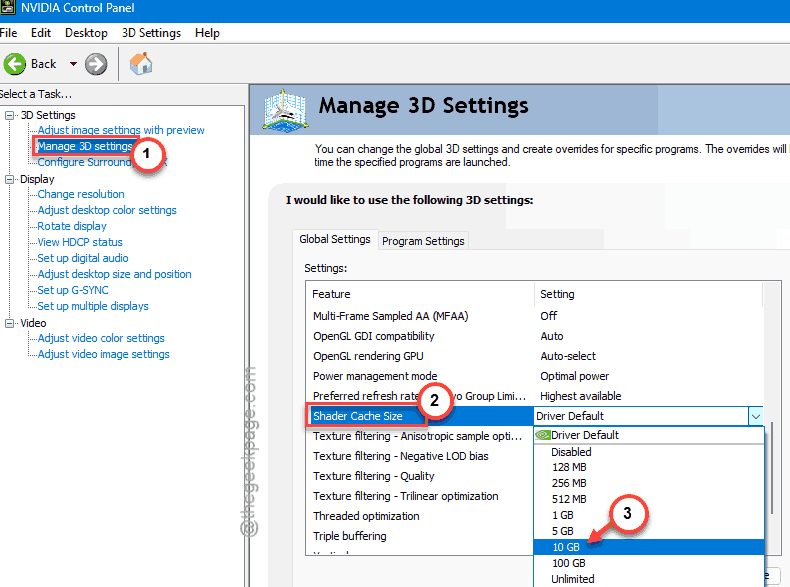
Task: Switch to the Program Settings tab
Action: [423, 241]
